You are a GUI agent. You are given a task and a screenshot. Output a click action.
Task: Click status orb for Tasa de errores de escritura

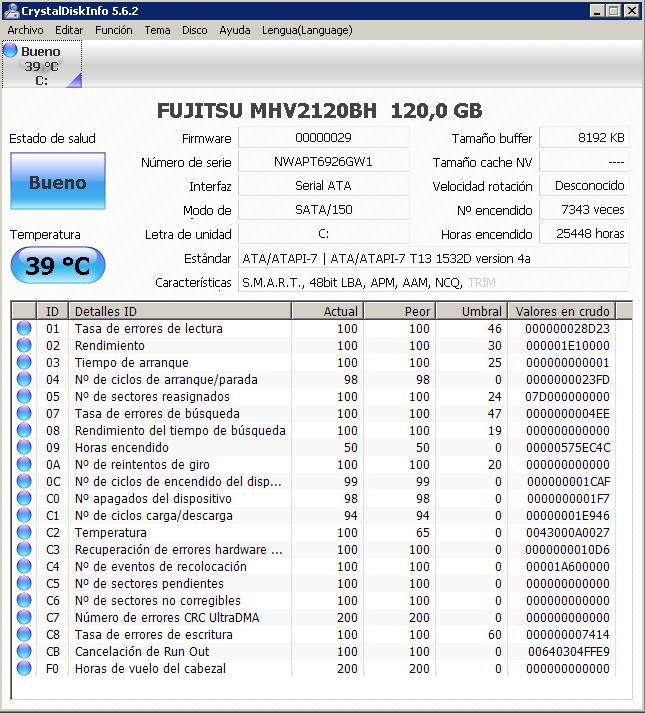[24, 634]
